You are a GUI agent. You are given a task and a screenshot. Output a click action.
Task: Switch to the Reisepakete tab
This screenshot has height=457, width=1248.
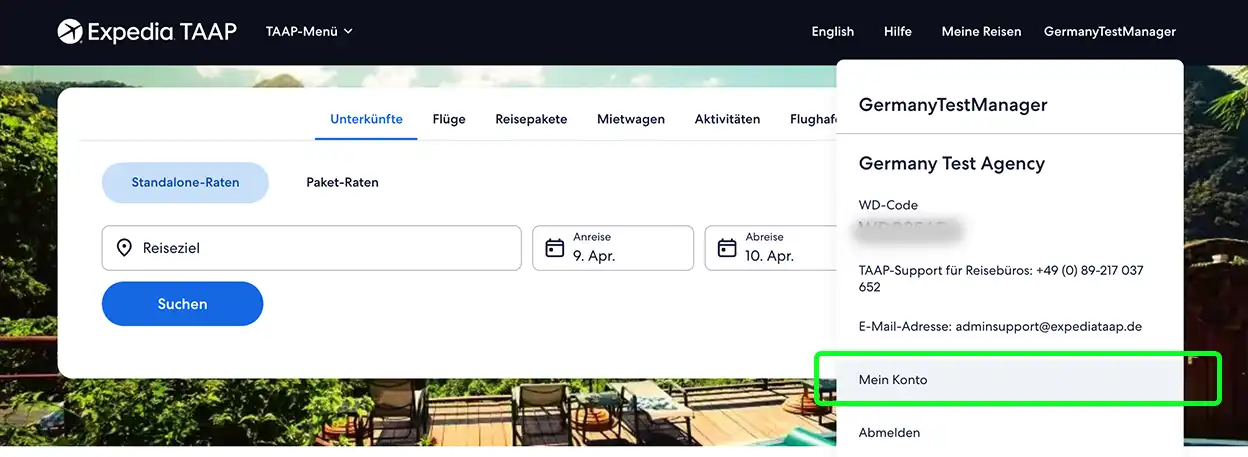pos(531,119)
